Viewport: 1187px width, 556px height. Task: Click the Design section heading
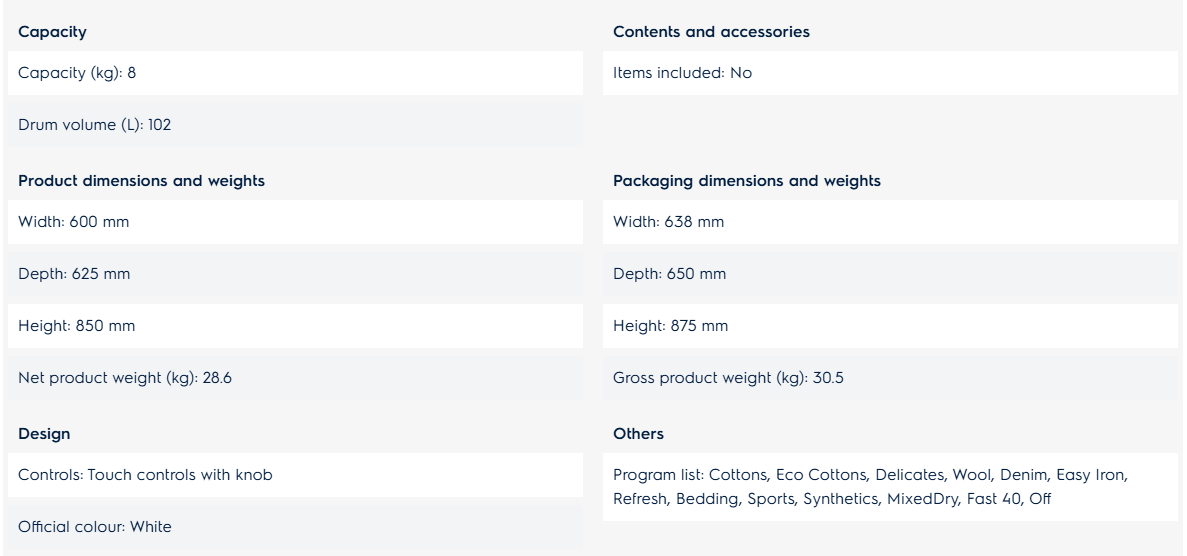point(44,434)
